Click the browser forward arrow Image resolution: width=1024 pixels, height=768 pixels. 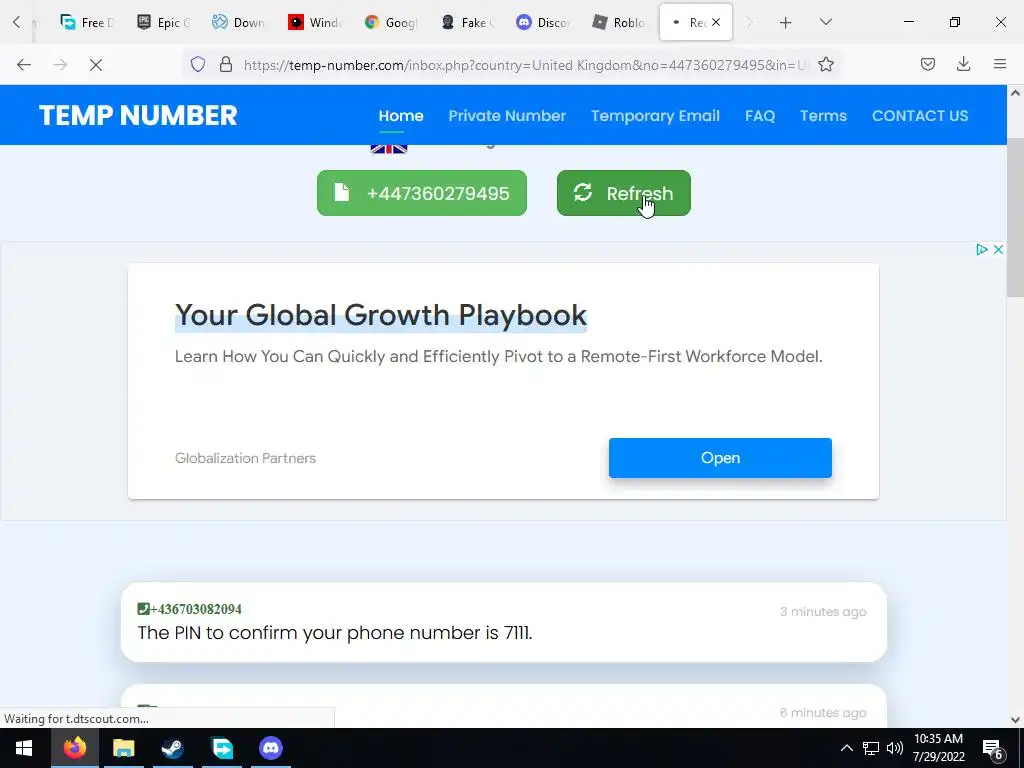pyautogui.click(x=60, y=65)
